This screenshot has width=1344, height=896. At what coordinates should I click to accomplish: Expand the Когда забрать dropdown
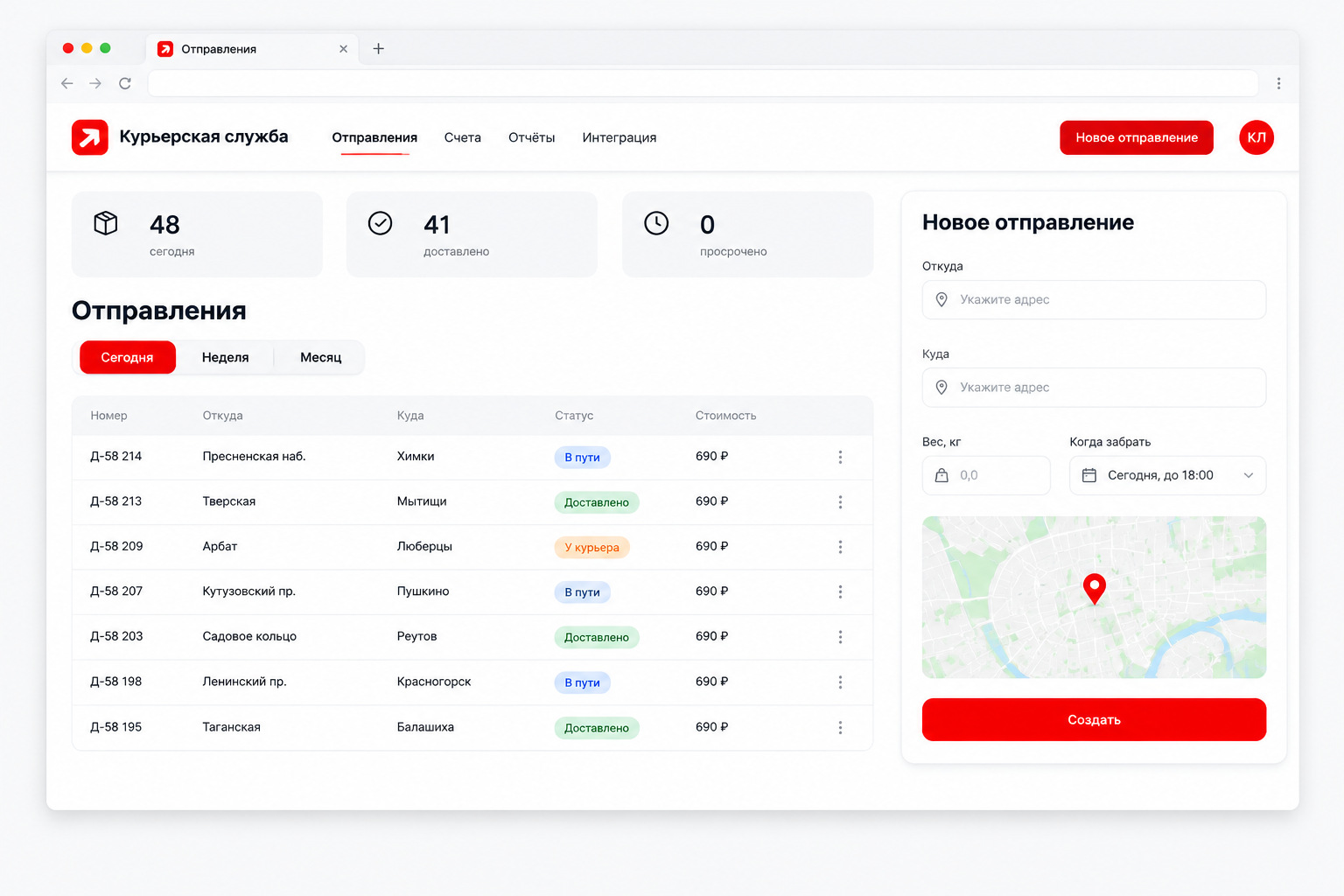[1167, 475]
